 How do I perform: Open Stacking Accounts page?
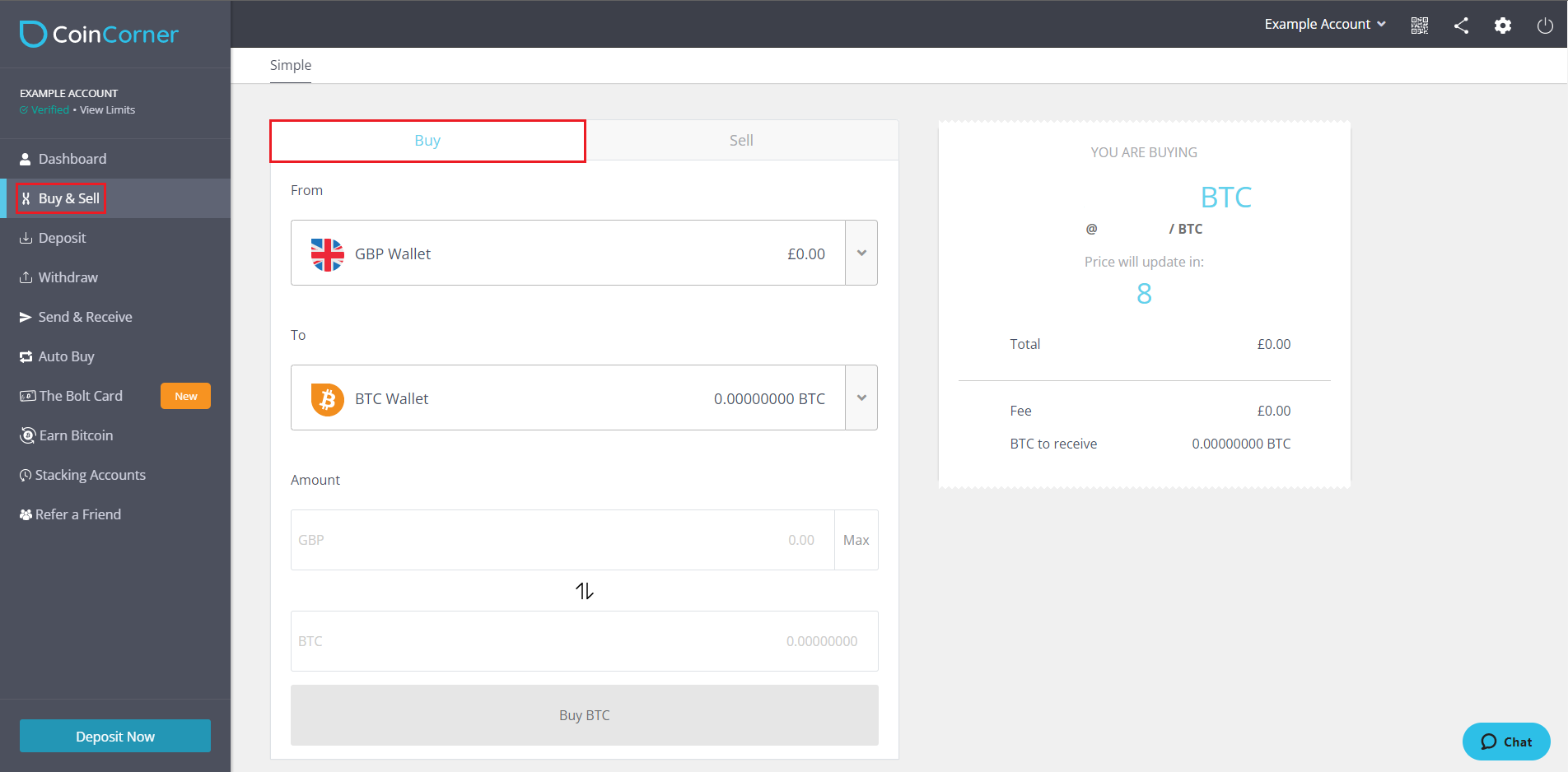coord(115,475)
